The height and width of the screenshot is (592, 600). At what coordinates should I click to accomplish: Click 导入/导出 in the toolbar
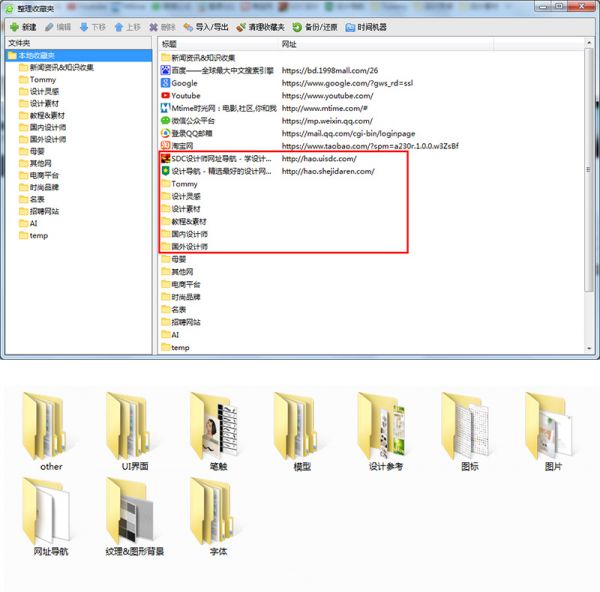click(x=205, y=27)
